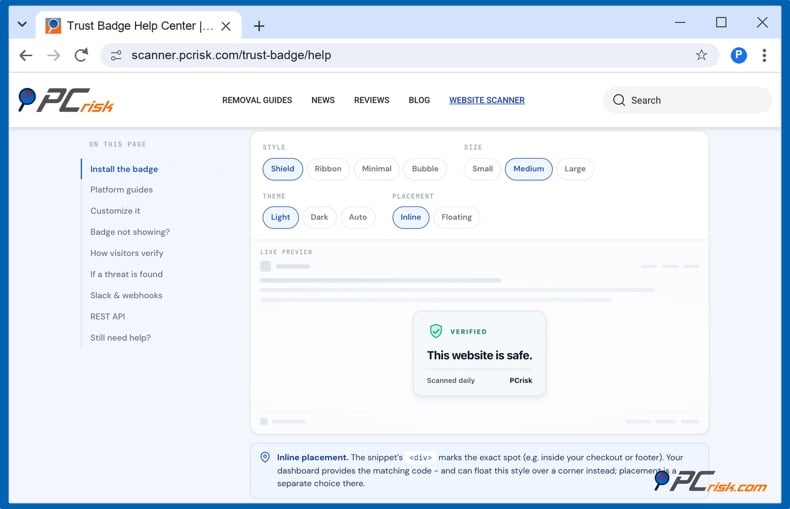Click the <div> code snippet text
This screenshot has width=790, height=509.
[x=421, y=458]
